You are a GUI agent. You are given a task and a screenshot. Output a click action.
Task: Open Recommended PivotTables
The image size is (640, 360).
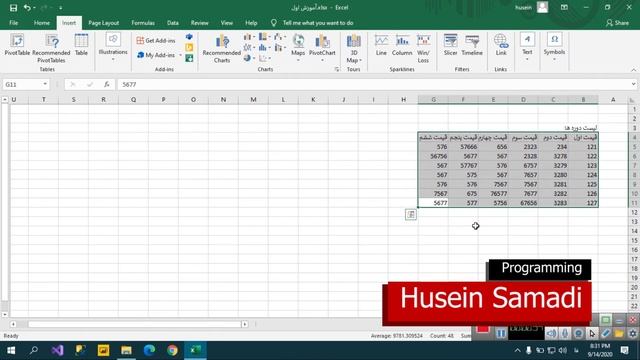coord(51,48)
